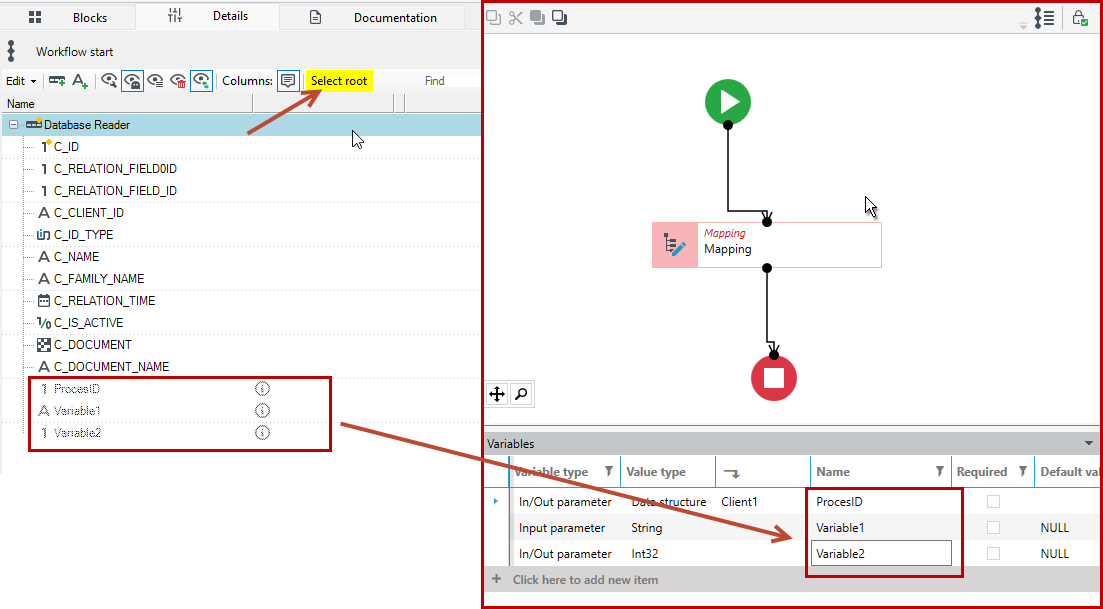Toggle the comment column button after Columns
Screen dimensions: 1103x609
pyautogui.click(x=288, y=81)
